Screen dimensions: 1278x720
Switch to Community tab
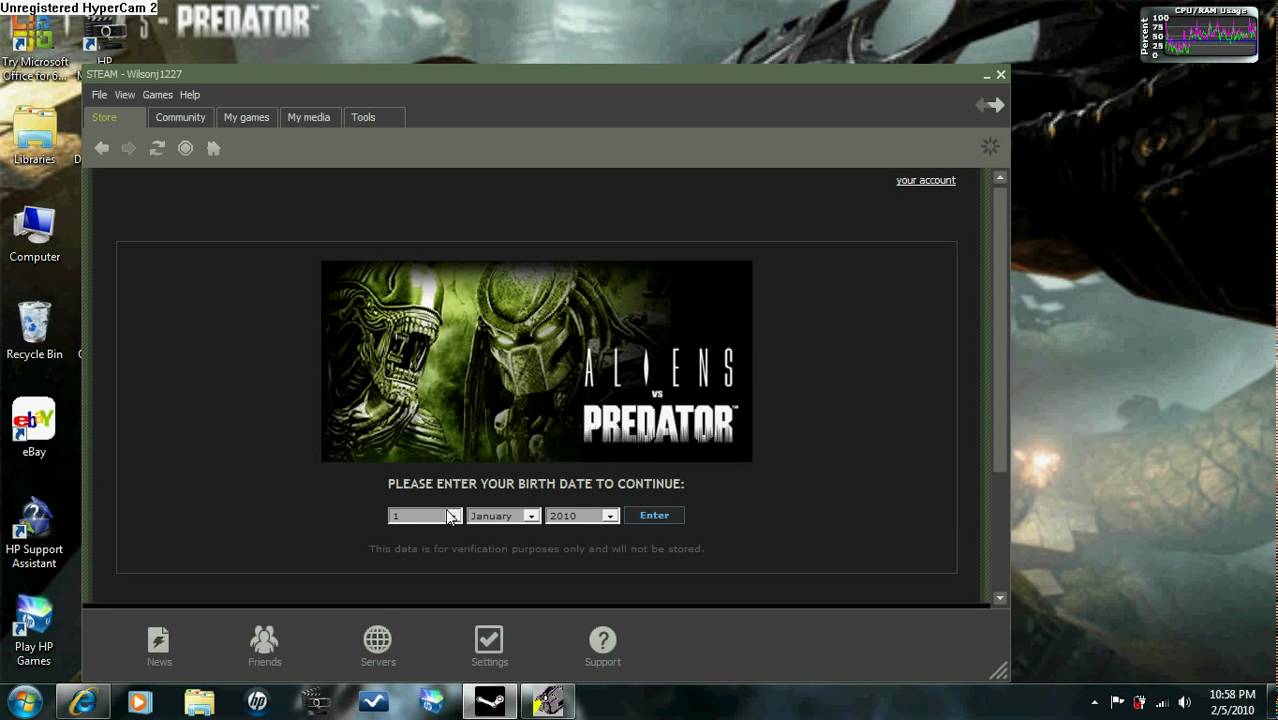(181, 117)
